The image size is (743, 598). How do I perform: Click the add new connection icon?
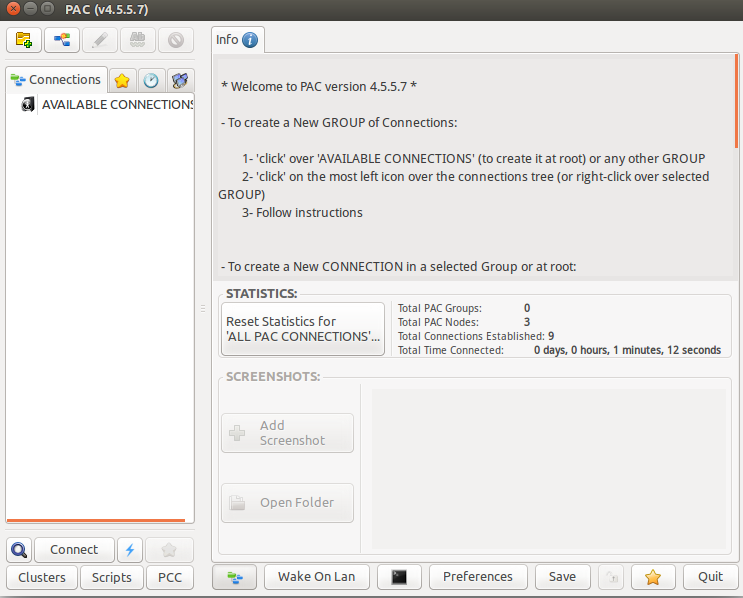62,40
